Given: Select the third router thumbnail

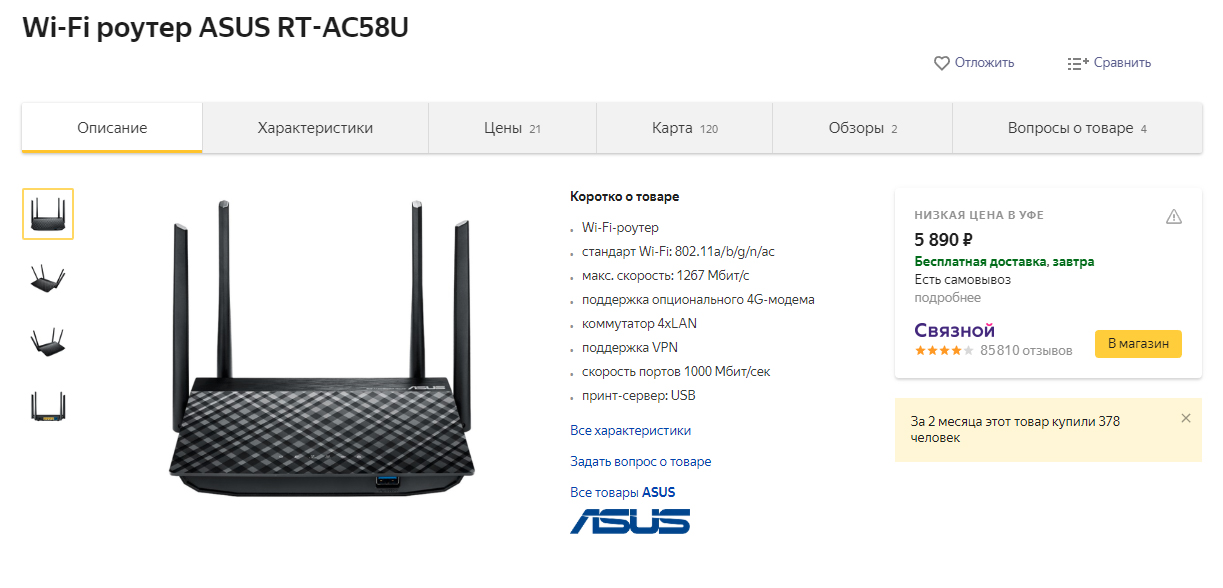Looking at the screenshot, I should coord(48,342).
